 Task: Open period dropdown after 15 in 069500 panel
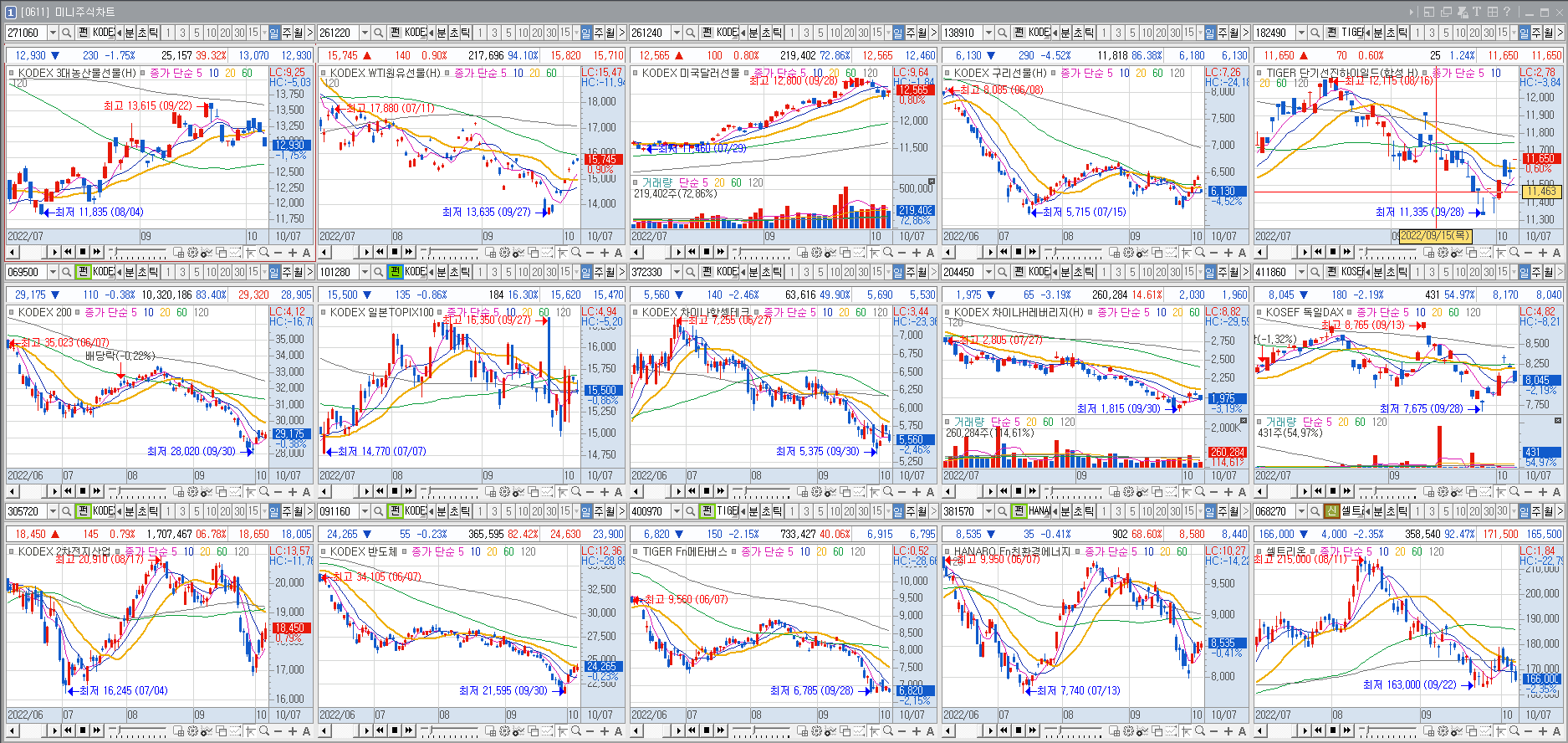pyautogui.click(x=264, y=272)
